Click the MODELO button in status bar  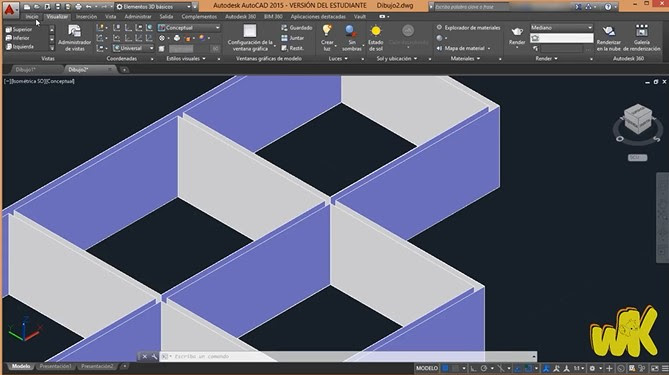(x=427, y=368)
